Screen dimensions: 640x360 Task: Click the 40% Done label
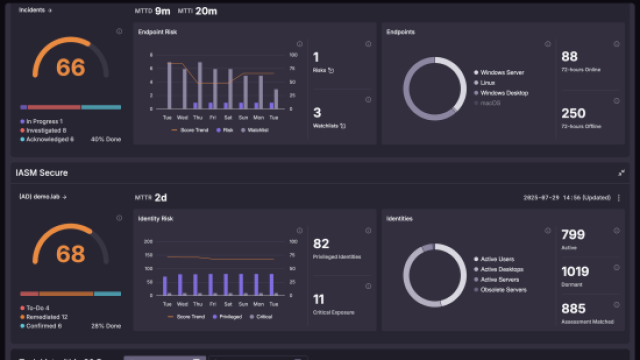point(106,140)
